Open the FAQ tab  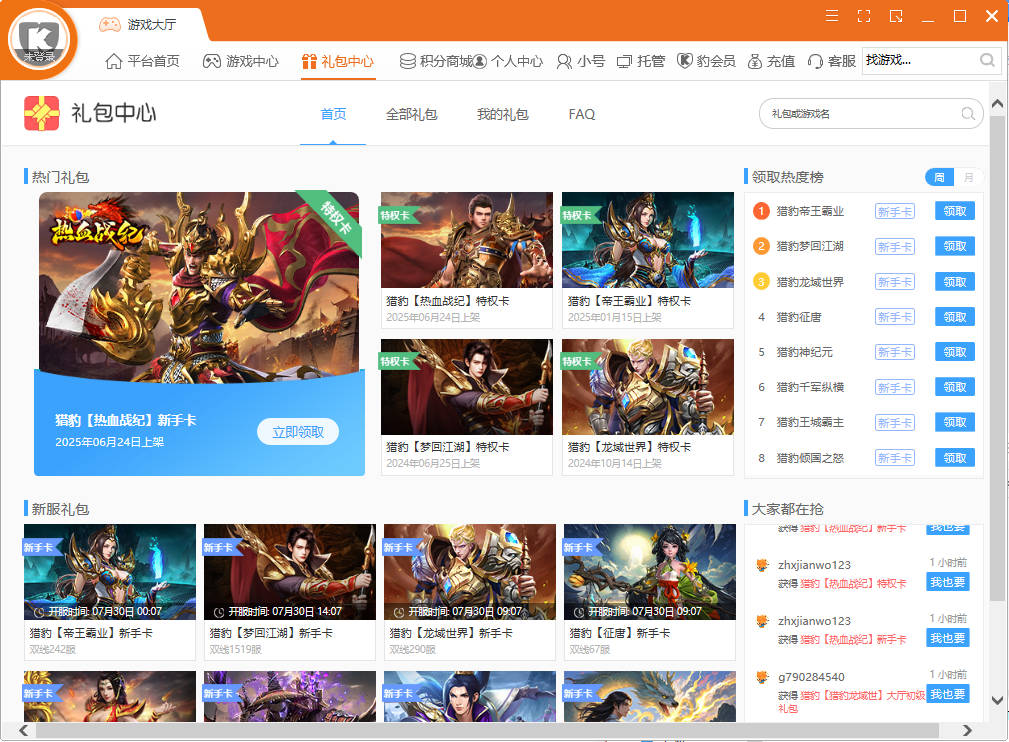[582, 114]
